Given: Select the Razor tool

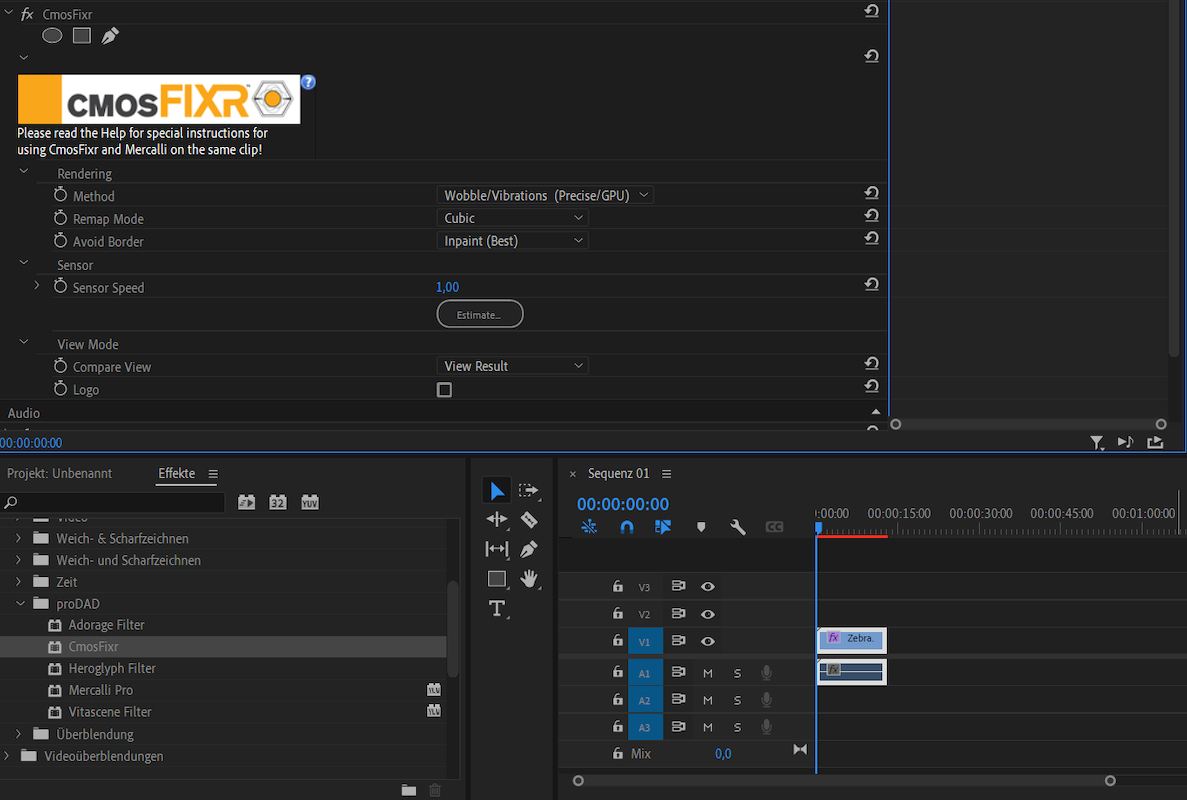Looking at the screenshot, I should [x=528, y=519].
